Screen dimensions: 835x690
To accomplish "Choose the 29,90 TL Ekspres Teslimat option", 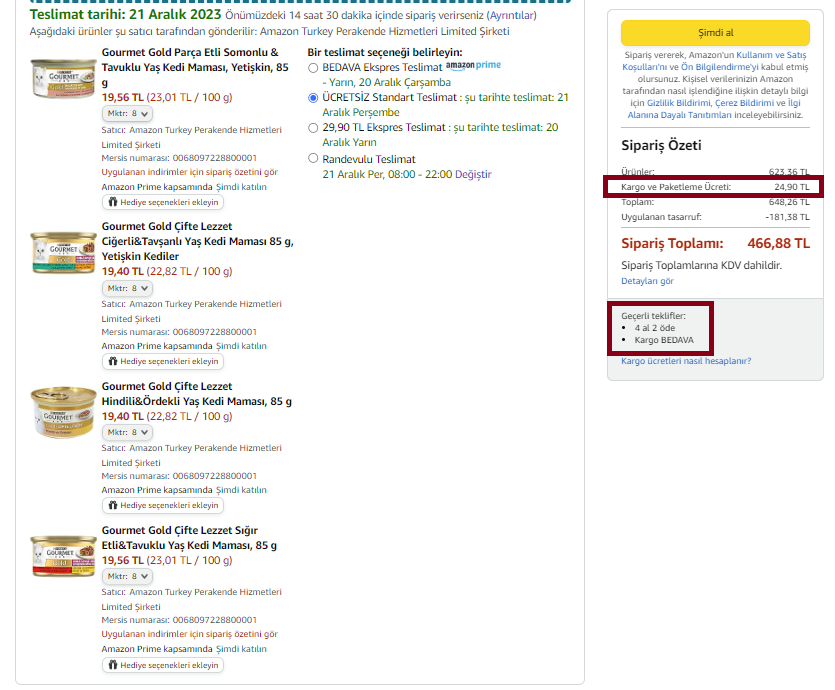I will coord(313,128).
